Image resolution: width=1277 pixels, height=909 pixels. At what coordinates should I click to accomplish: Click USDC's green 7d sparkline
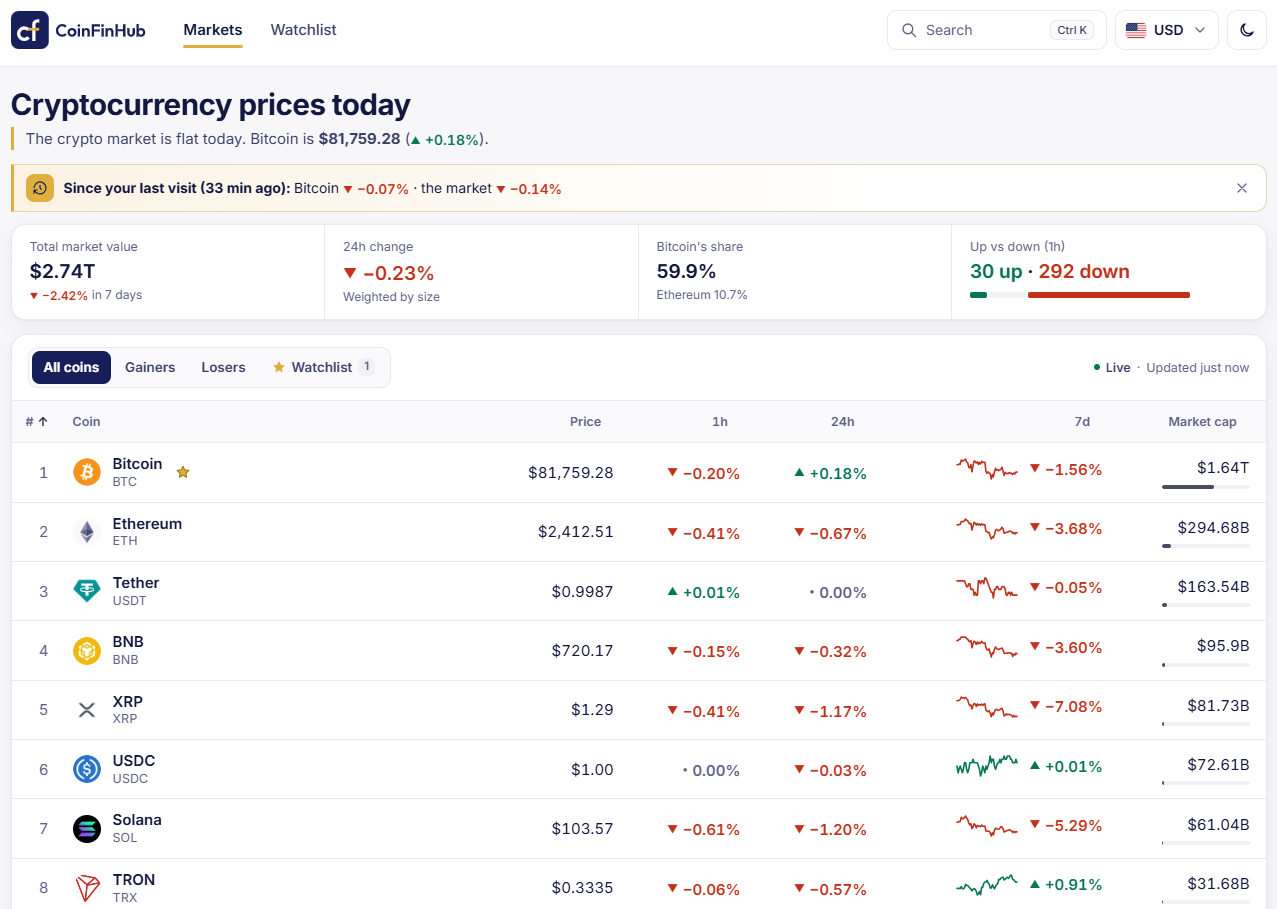pos(987,766)
